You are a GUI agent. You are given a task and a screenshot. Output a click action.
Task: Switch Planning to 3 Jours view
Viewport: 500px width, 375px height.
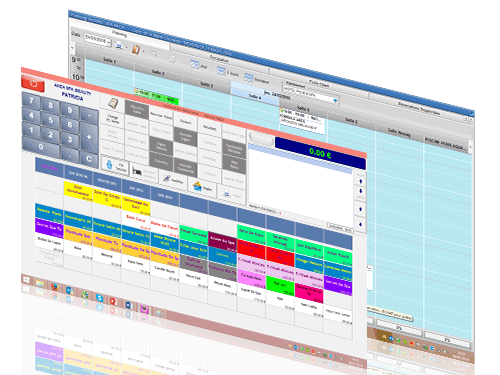pos(227,72)
